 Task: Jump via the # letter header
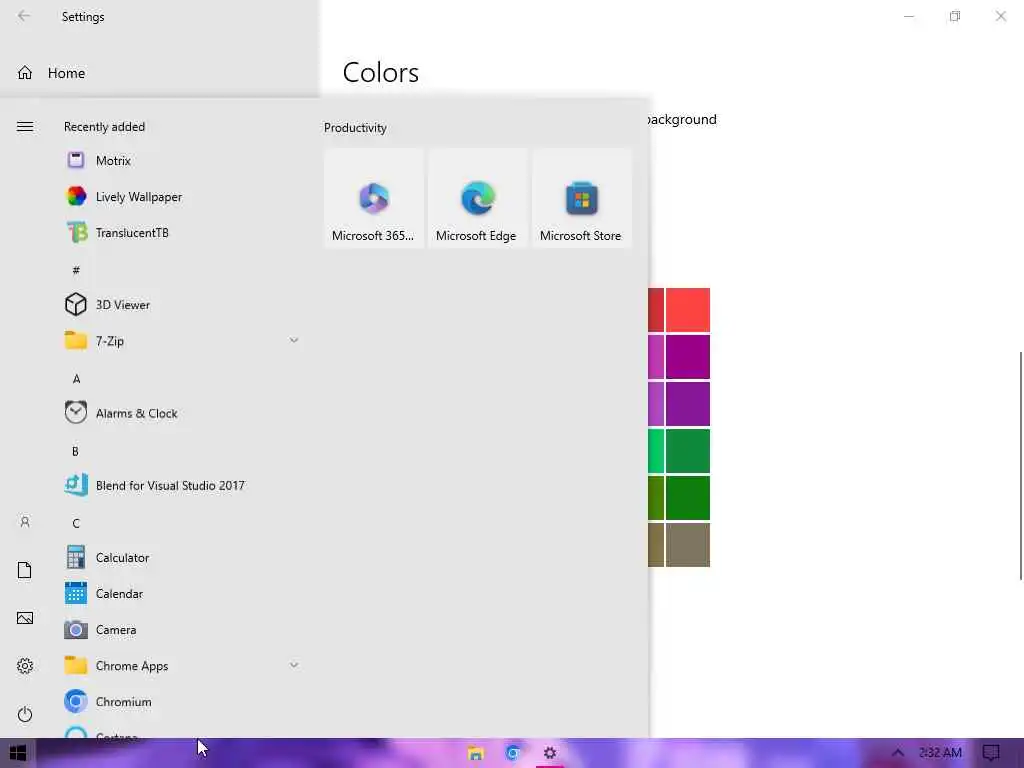[x=76, y=270]
